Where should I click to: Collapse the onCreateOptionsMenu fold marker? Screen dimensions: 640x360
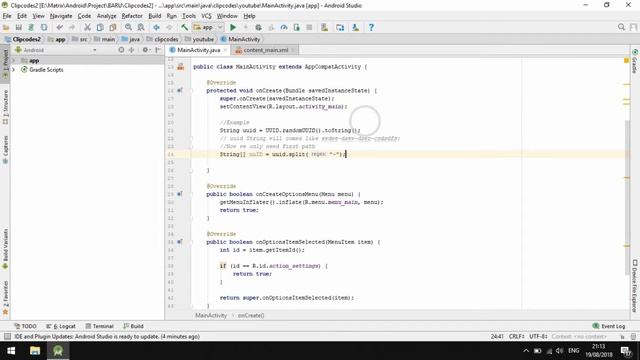(x=191, y=194)
